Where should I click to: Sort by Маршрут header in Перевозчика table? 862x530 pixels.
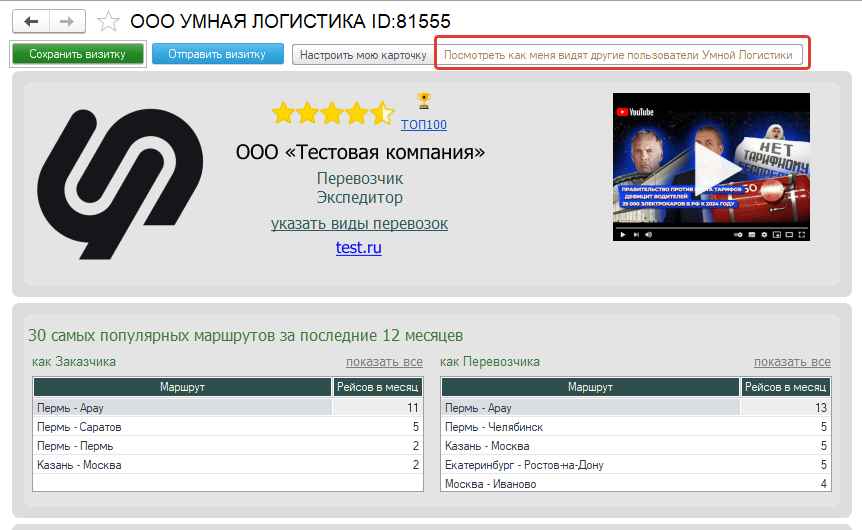(590, 387)
